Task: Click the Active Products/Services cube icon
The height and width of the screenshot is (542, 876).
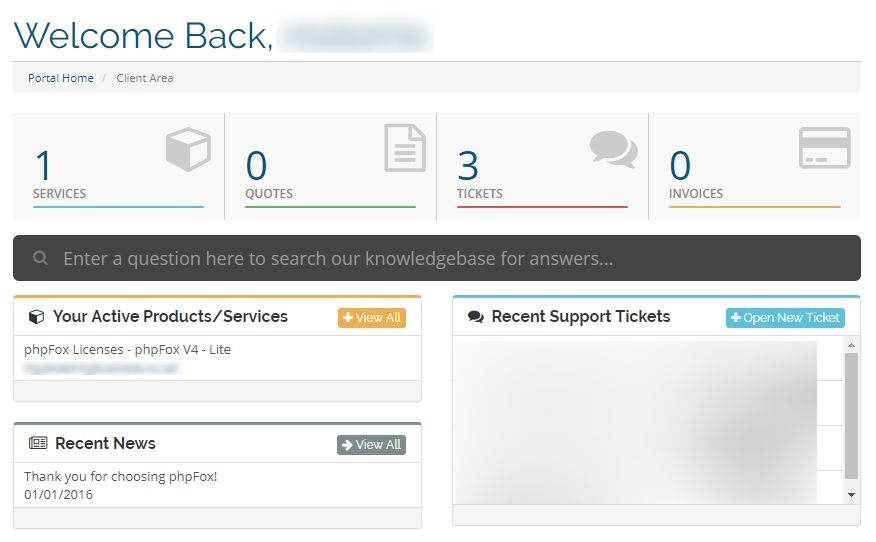Action: pos(36,317)
